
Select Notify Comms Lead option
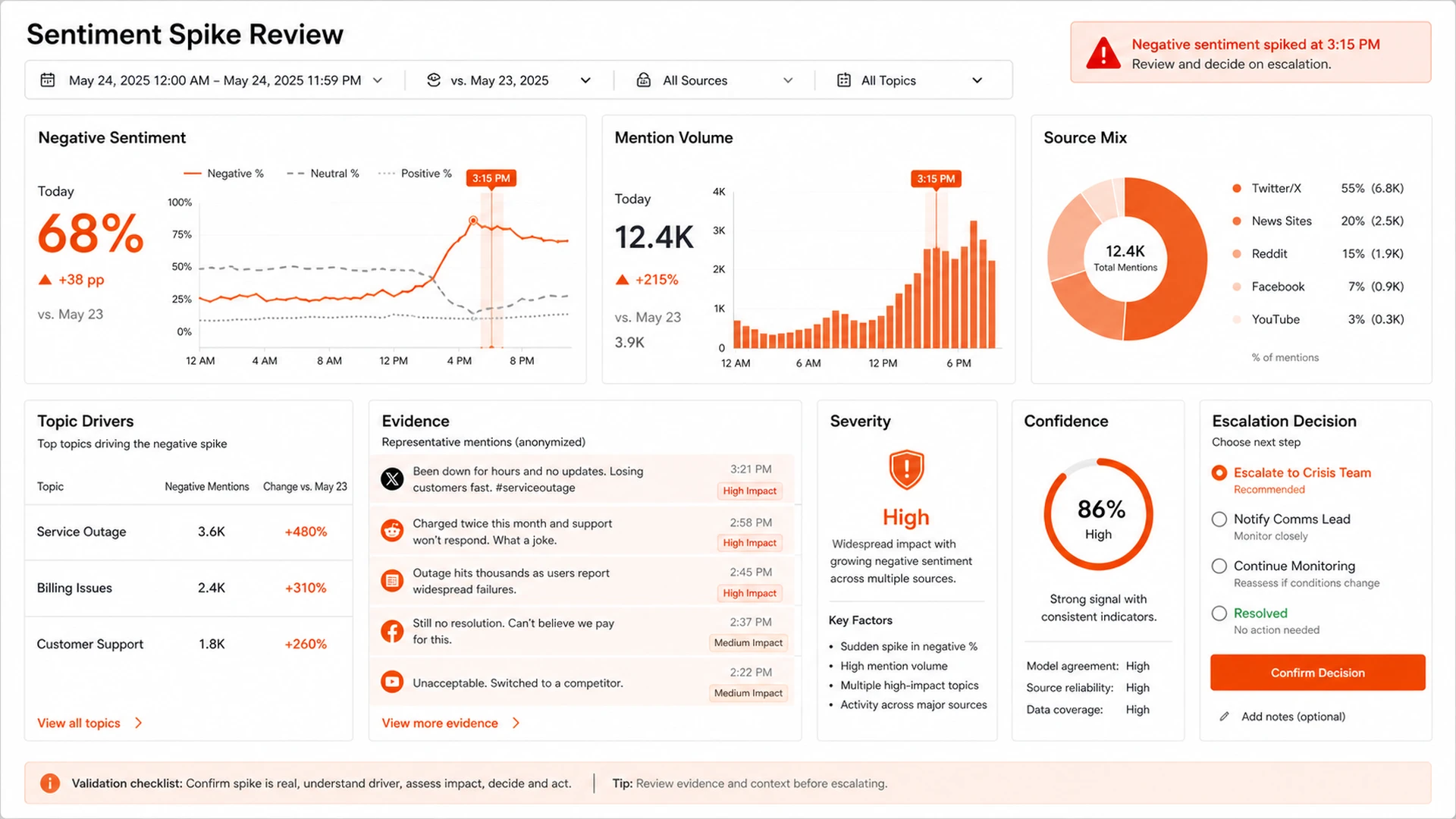click(1219, 519)
